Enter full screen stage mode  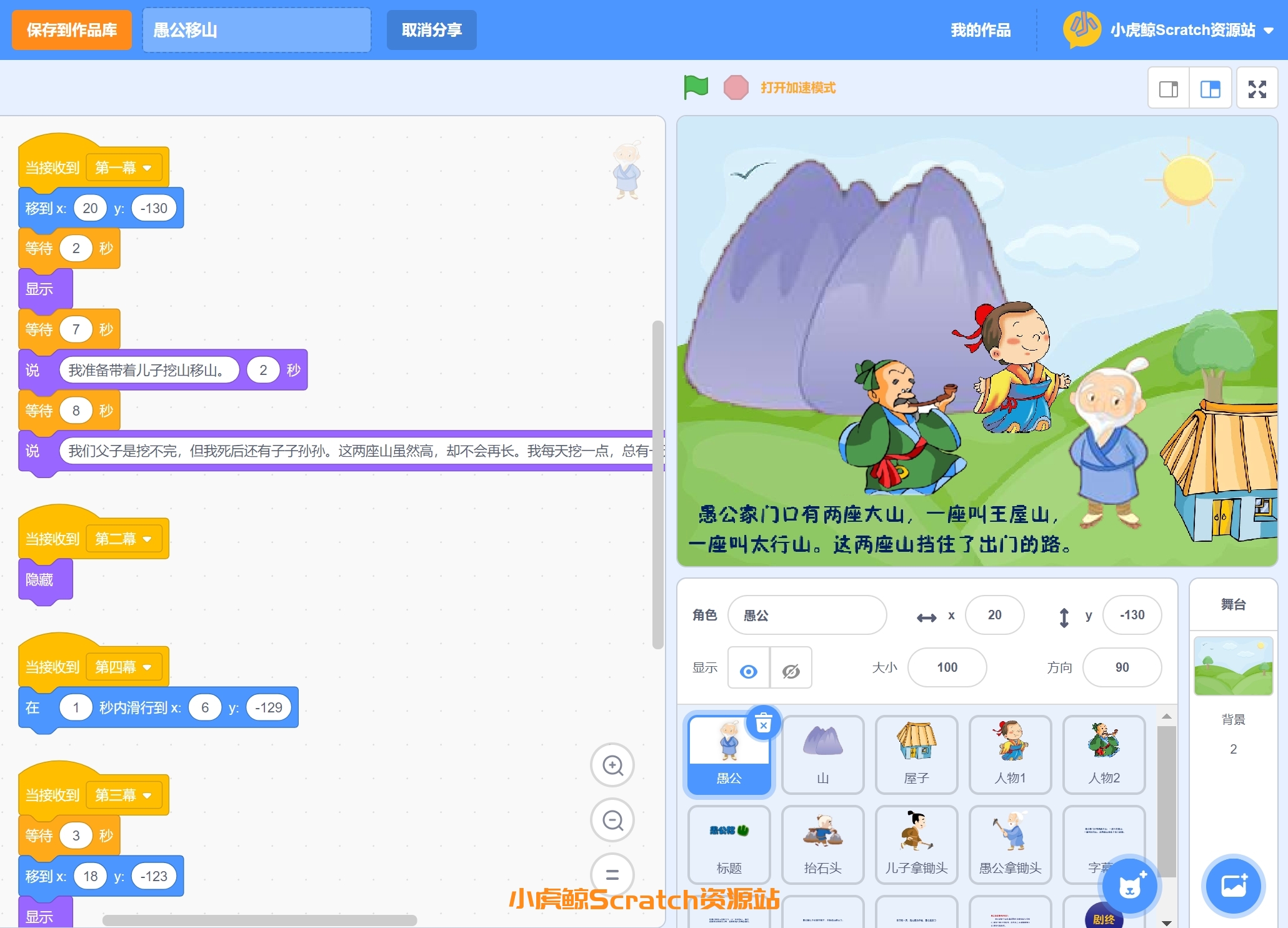pyautogui.click(x=1257, y=89)
